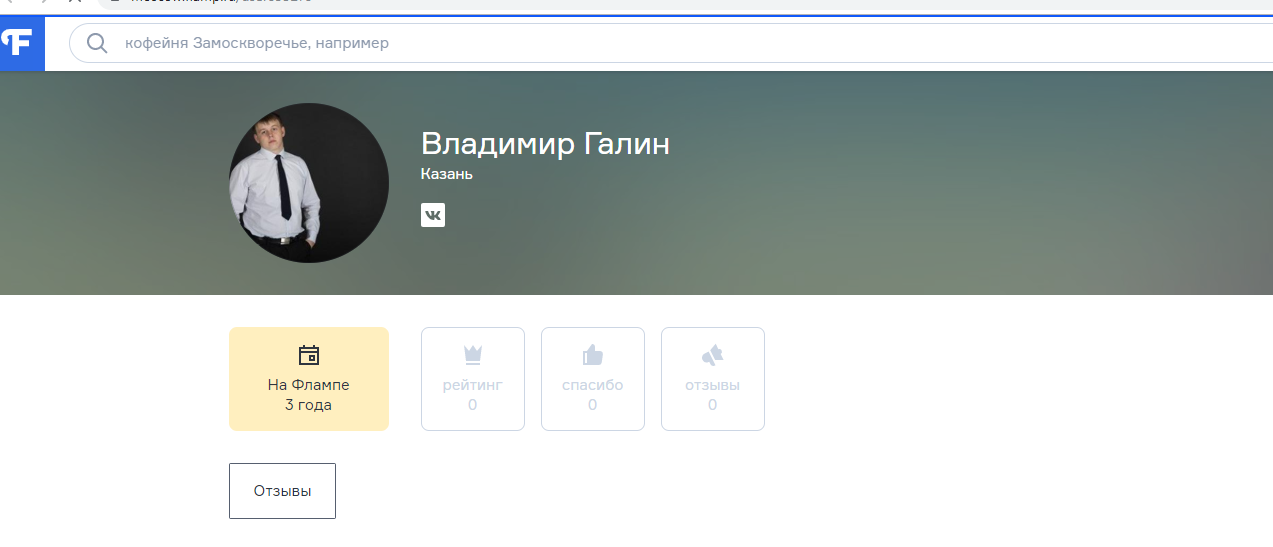This screenshot has height=547, width=1273.
Task: Open the VK social profile icon
Action: 433,215
